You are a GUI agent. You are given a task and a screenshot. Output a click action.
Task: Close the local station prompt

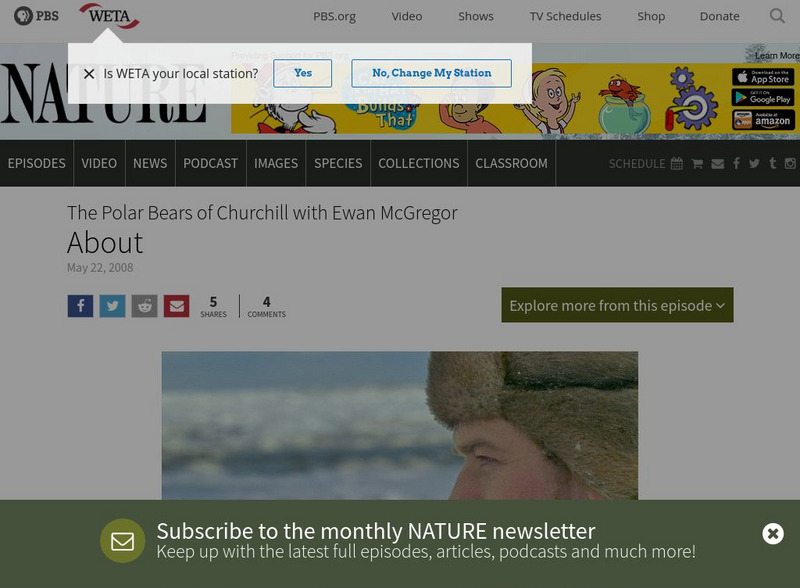pyautogui.click(x=89, y=74)
